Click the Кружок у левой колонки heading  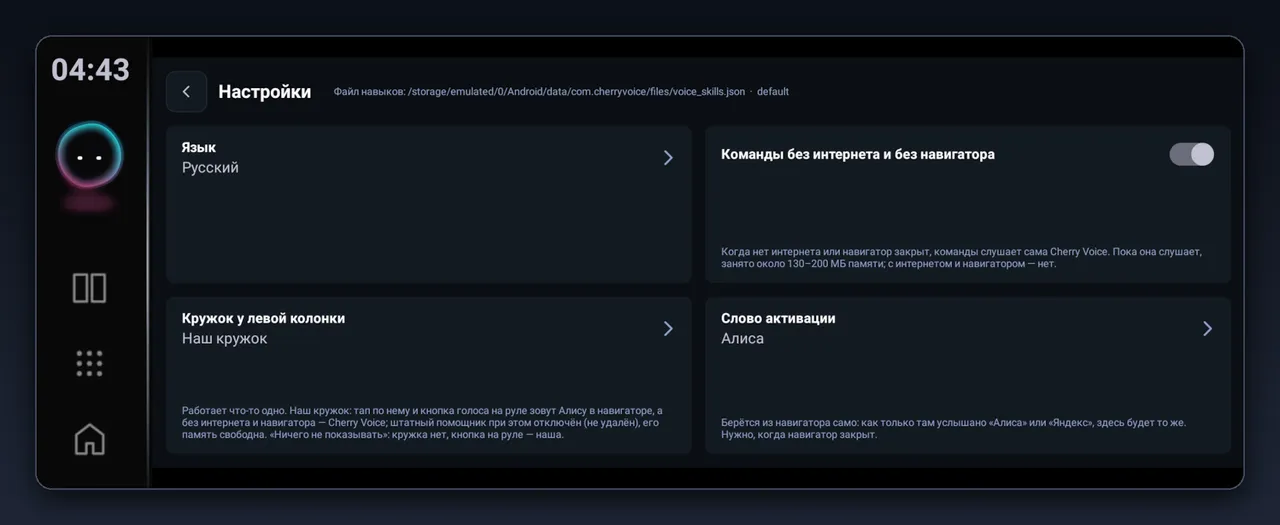(x=263, y=318)
